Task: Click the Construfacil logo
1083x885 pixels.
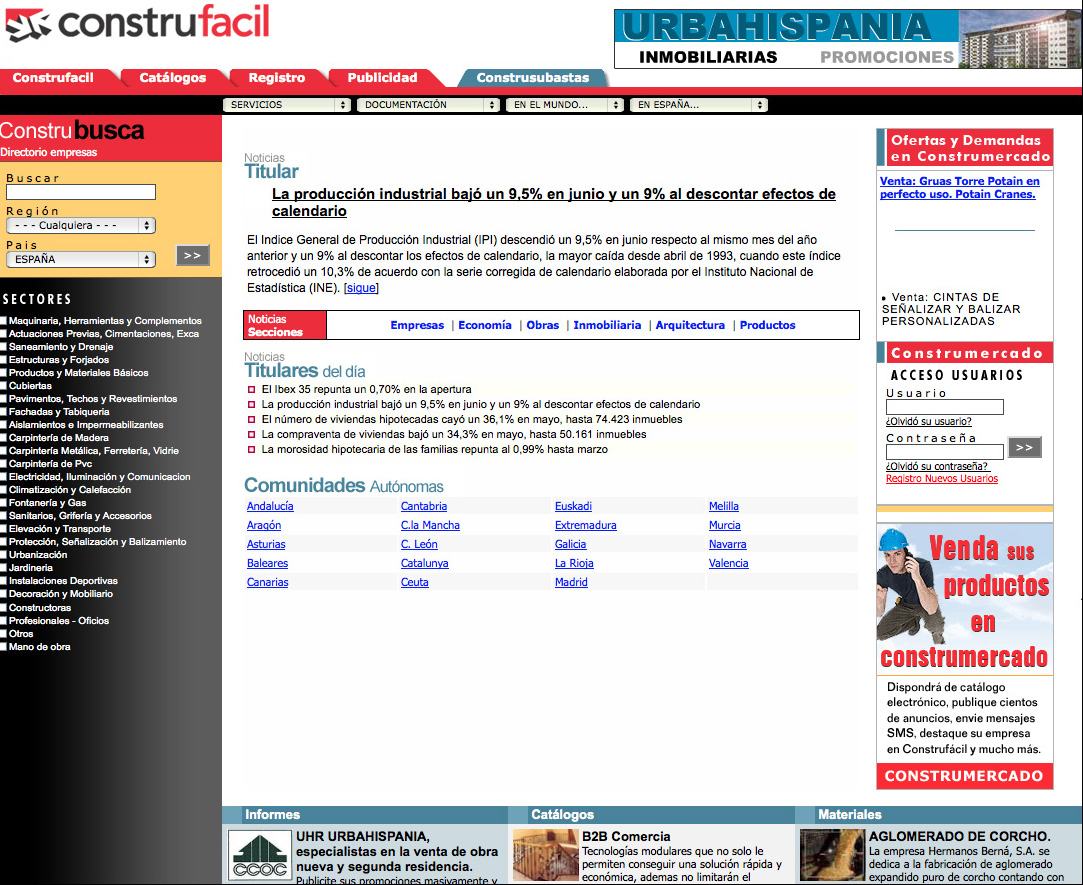Action: (x=137, y=25)
